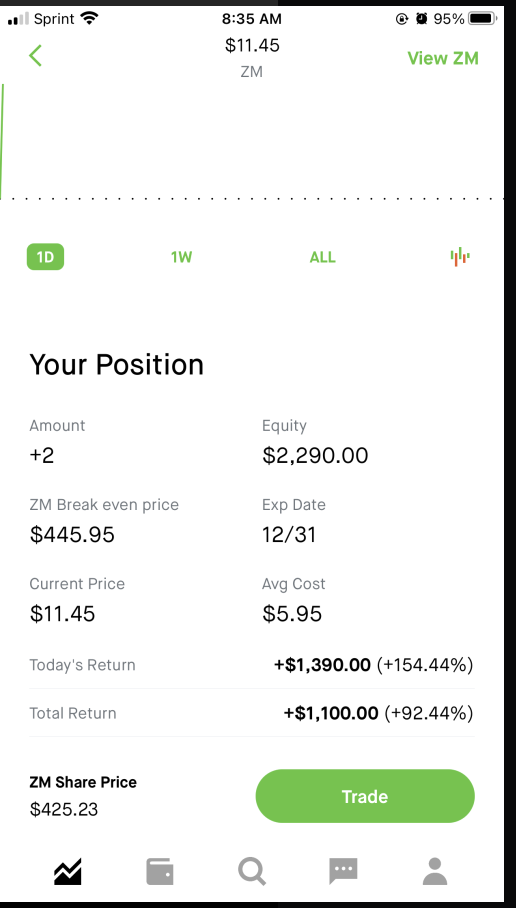This screenshot has width=516, height=908.
Task: Open the search magnifier tab
Action: [252, 872]
